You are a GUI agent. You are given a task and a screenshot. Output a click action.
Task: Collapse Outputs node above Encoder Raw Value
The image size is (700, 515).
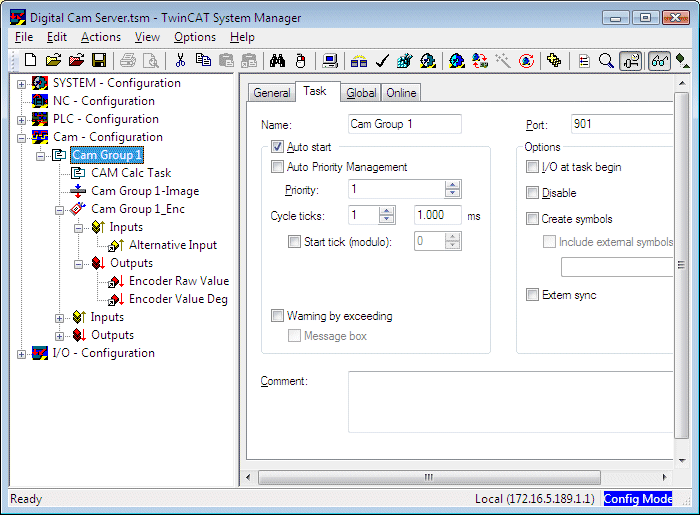pyautogui.click(x=79, y=264)
